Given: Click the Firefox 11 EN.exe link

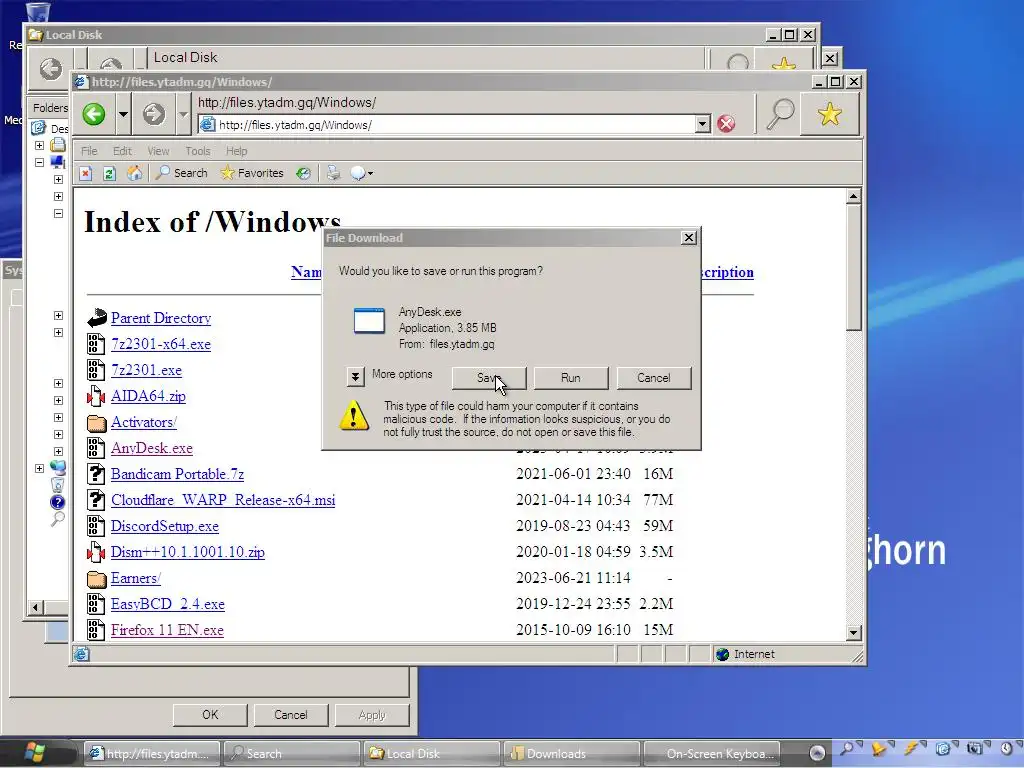Looking at the screenshot, I should 167,630.
